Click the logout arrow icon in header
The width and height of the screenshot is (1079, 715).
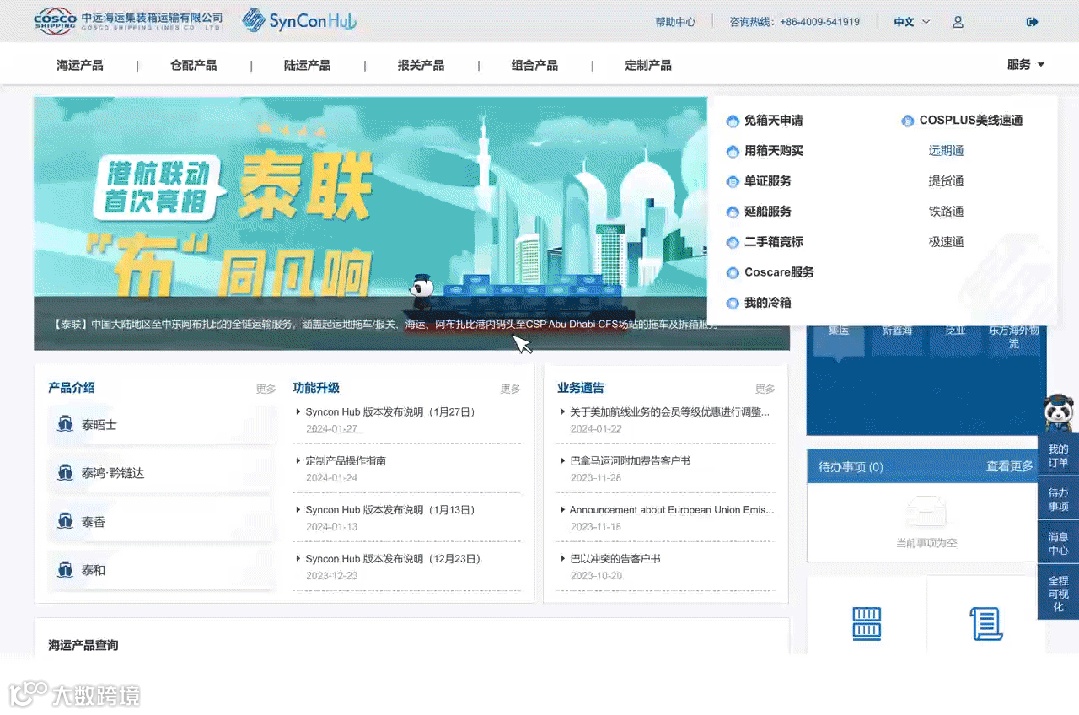point(1032,22)
